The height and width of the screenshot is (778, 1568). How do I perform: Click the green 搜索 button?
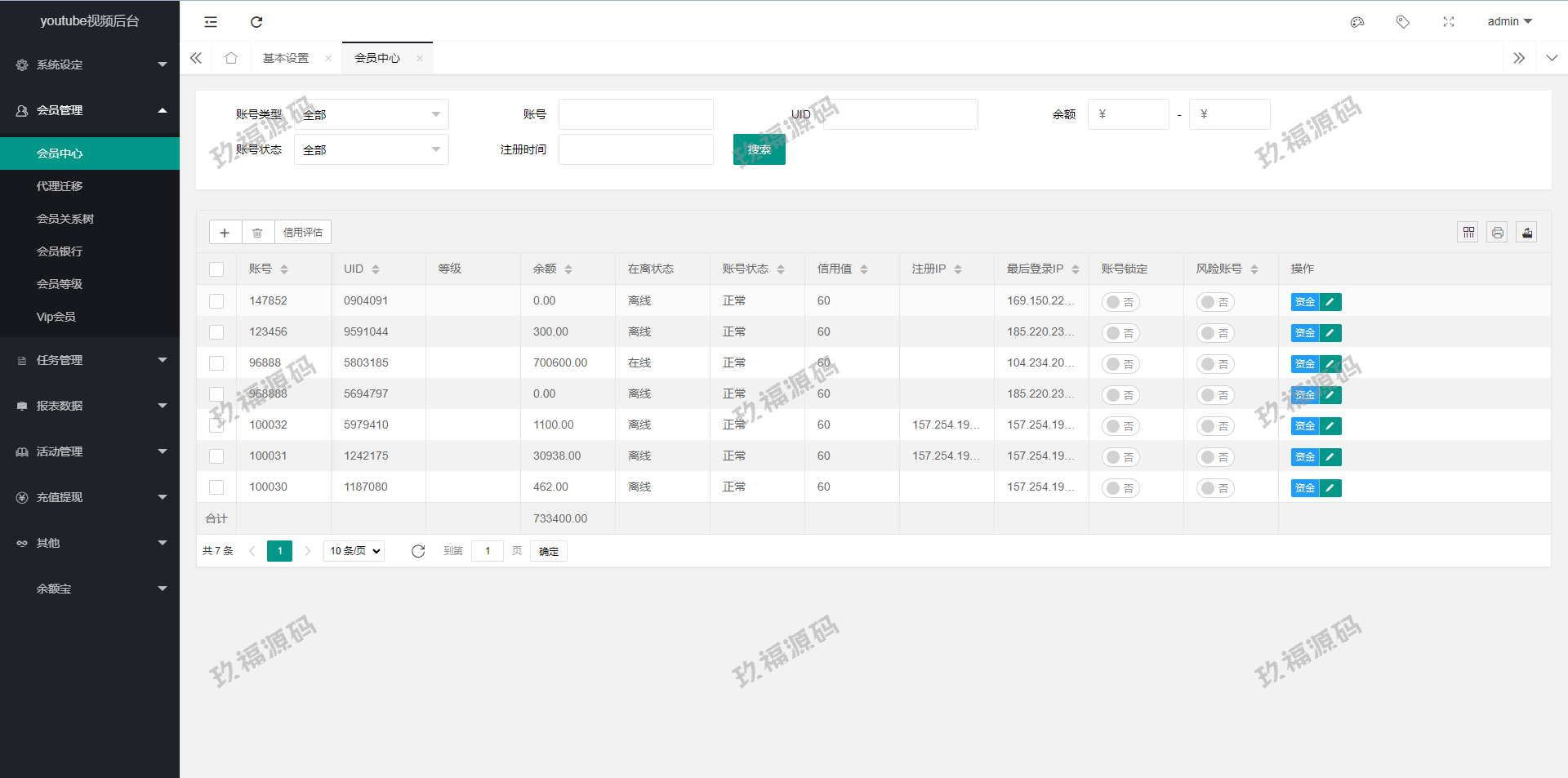759,149
